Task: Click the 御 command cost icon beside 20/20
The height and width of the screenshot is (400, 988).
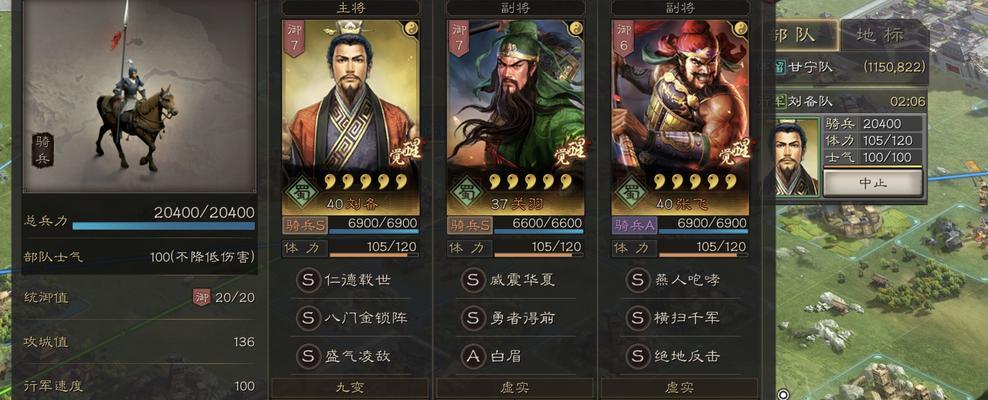Action: point(201,297)
